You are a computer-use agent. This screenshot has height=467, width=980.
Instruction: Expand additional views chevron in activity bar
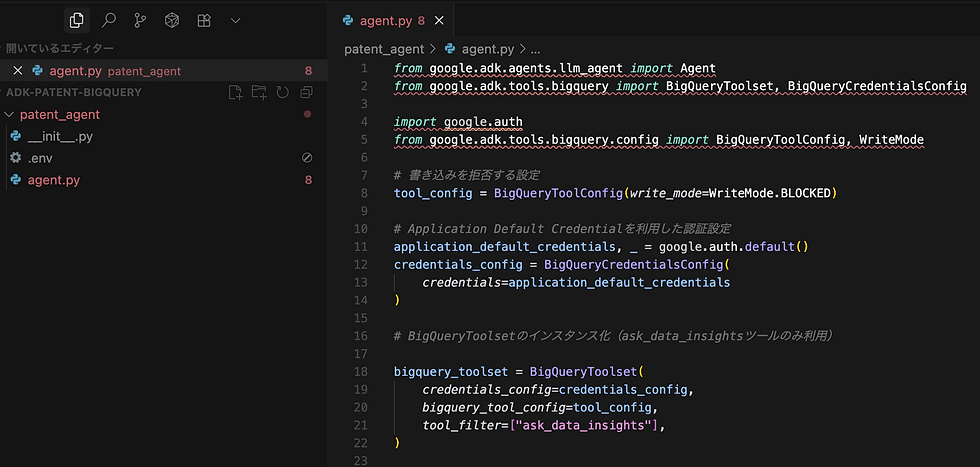point(236,21)
